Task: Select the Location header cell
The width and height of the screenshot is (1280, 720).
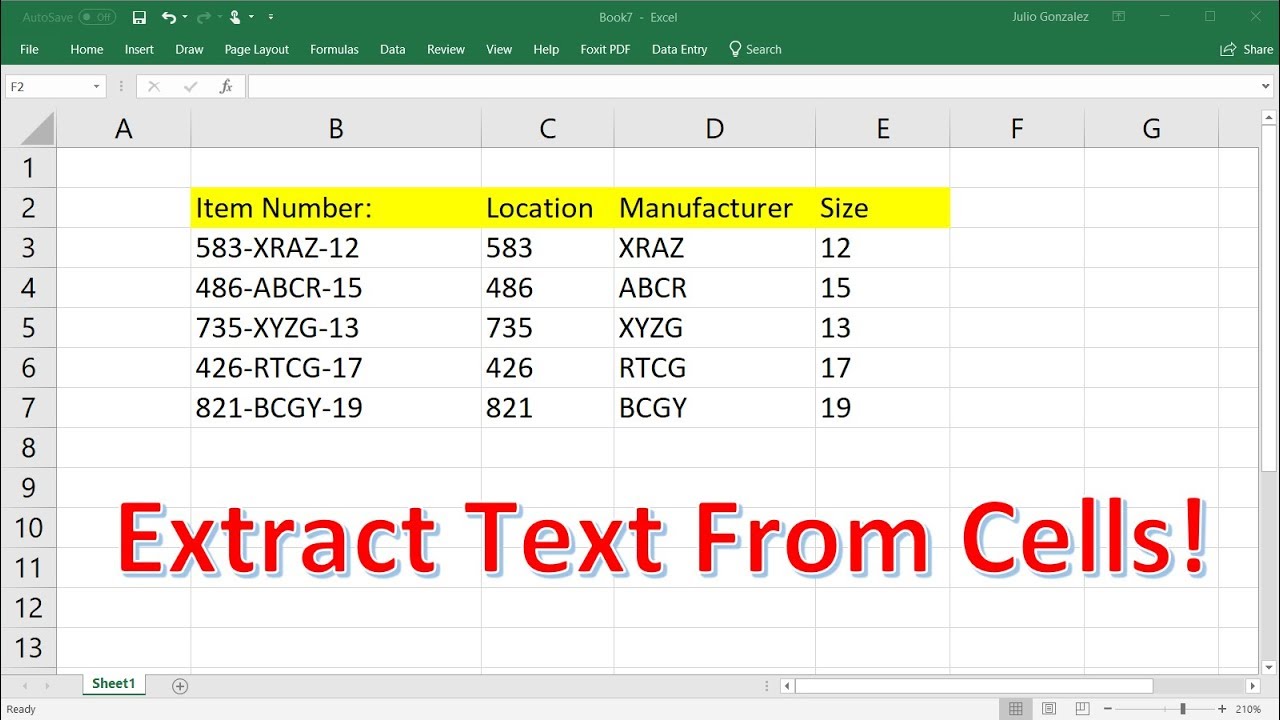Action: pyautogui.click(x=548, y=208)
